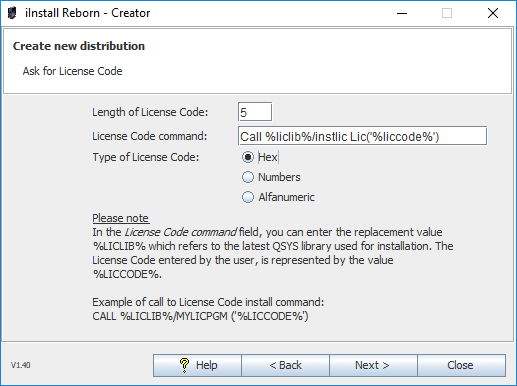Click the 'Length of License Code:' label

150,112
